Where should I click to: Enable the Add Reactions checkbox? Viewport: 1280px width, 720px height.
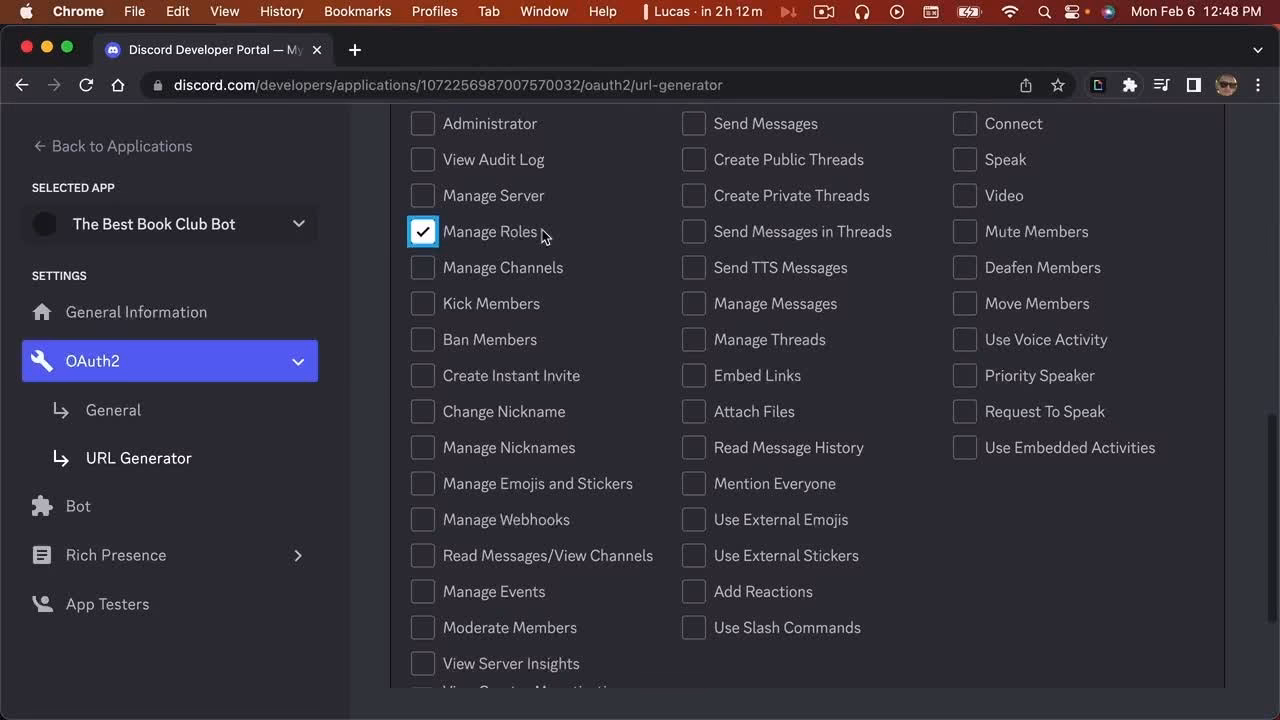click(694, 592)
